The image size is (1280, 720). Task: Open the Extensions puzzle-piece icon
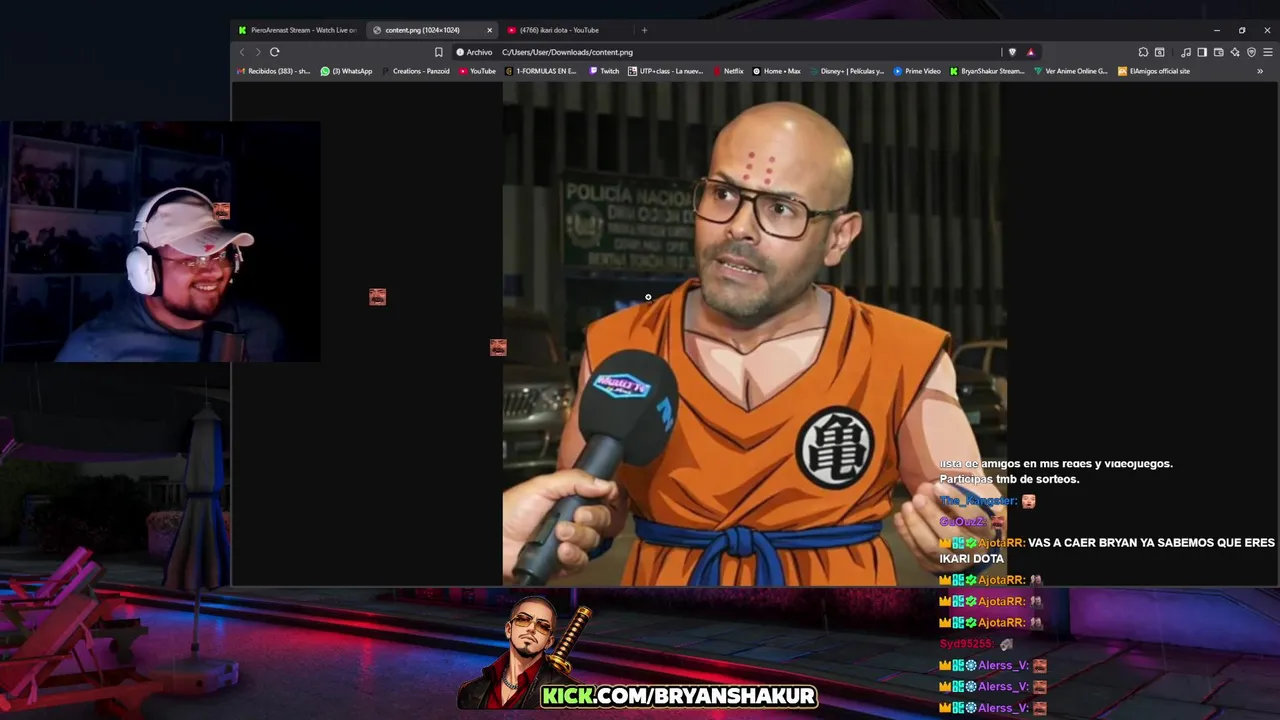point(1143,52)
